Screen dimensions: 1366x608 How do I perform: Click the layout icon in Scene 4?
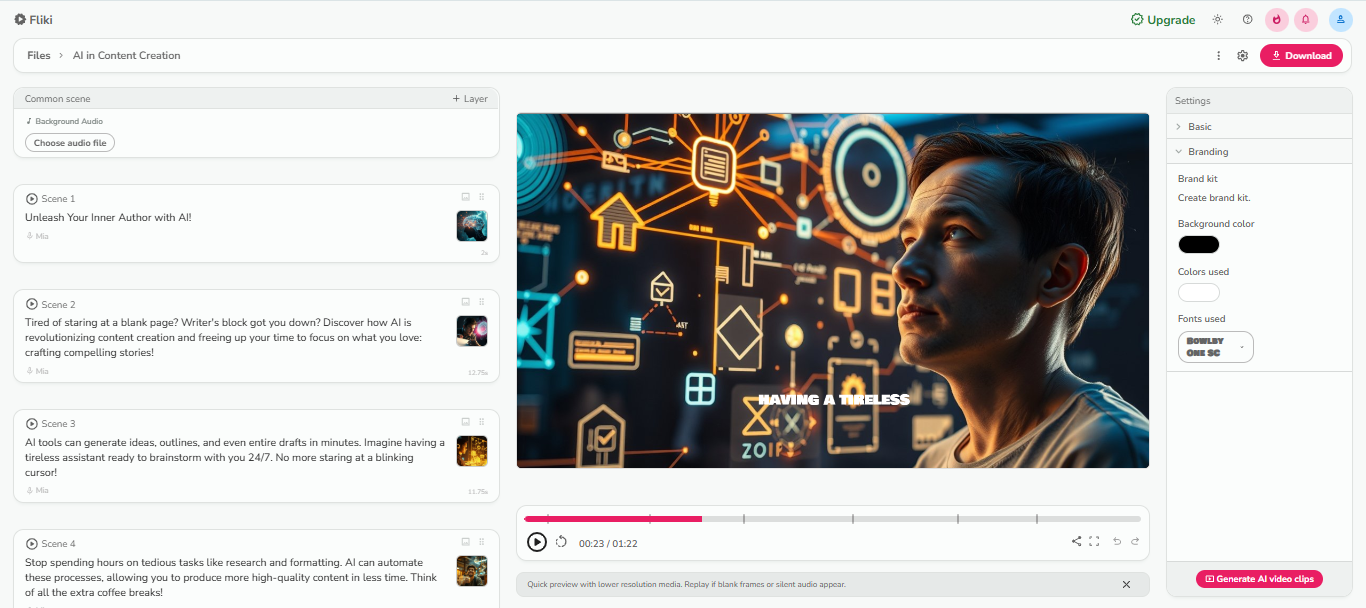click(x=465, y=542)
